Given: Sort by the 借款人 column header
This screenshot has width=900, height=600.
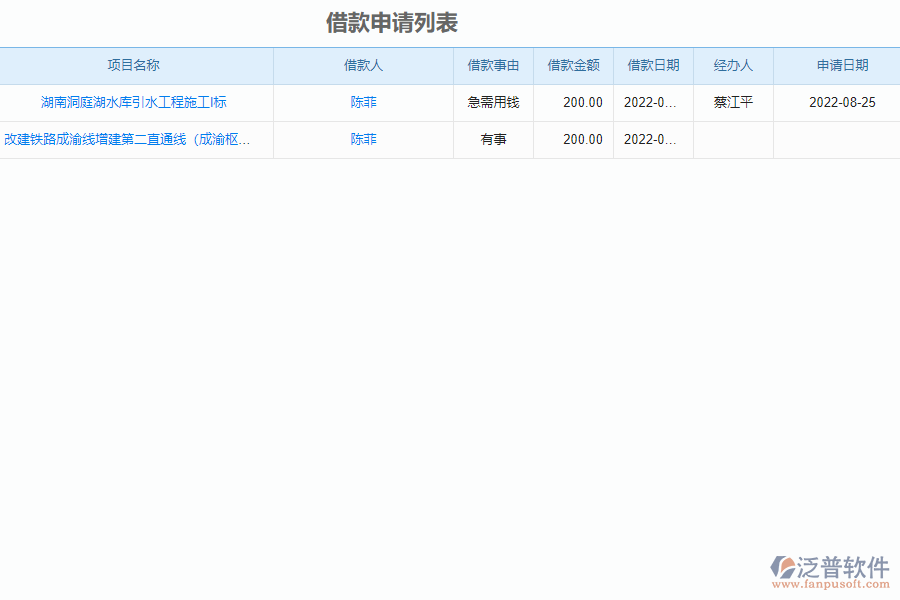Looking at the screenshot, I should click(x=362, y=65).
